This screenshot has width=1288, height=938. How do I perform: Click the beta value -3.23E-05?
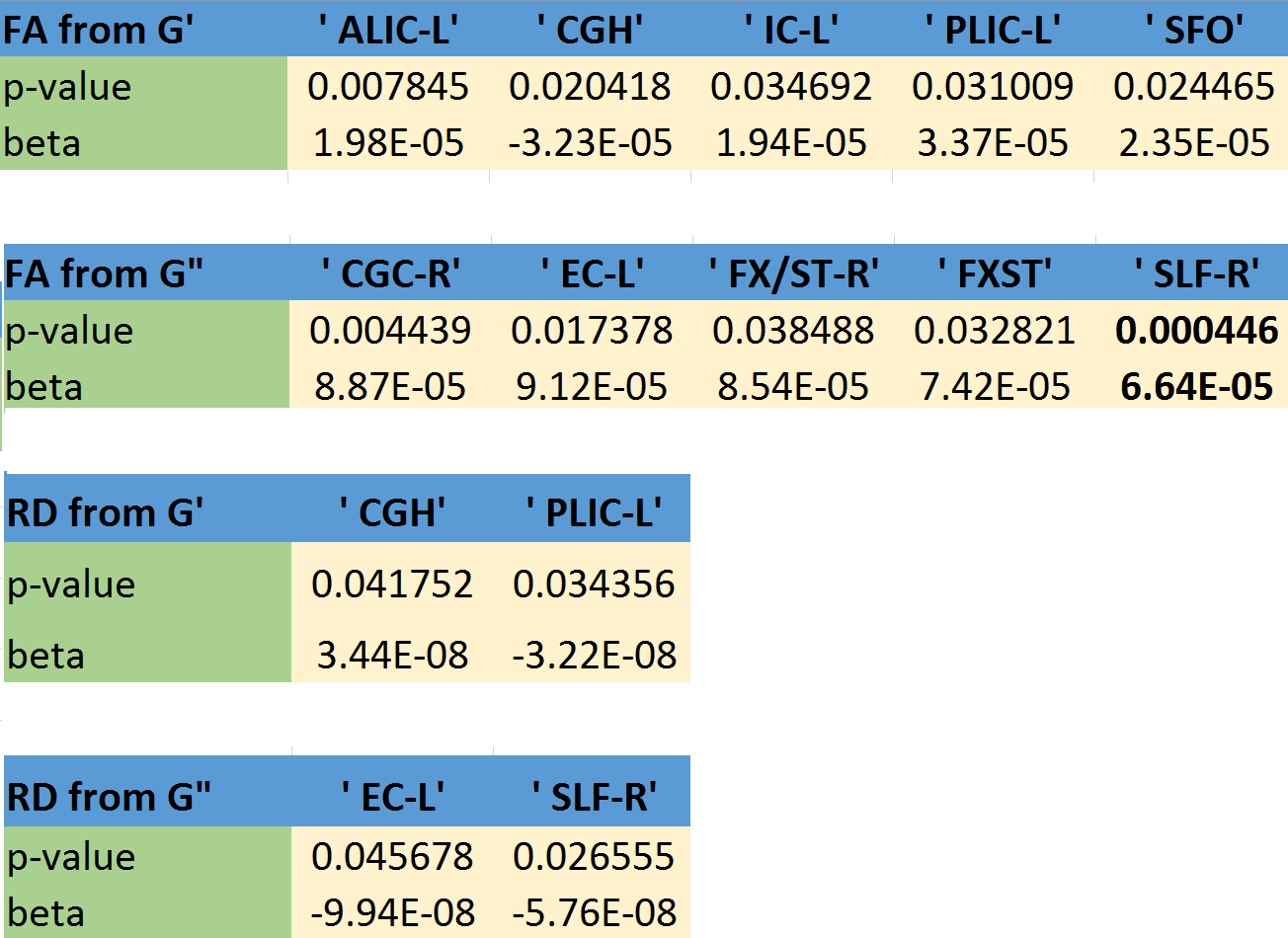click(590, 143)
